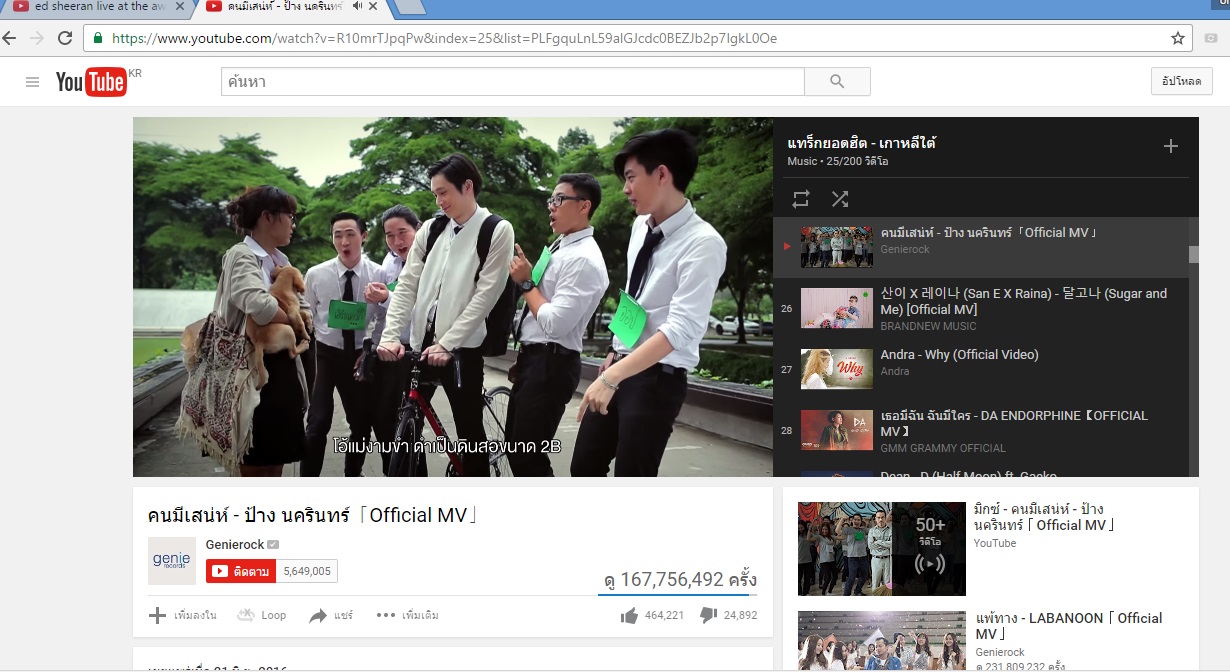Image resolution: width=1230 pixels, height=672 pixels.
Task: Click the browser forward arrow
Action: 37,38
